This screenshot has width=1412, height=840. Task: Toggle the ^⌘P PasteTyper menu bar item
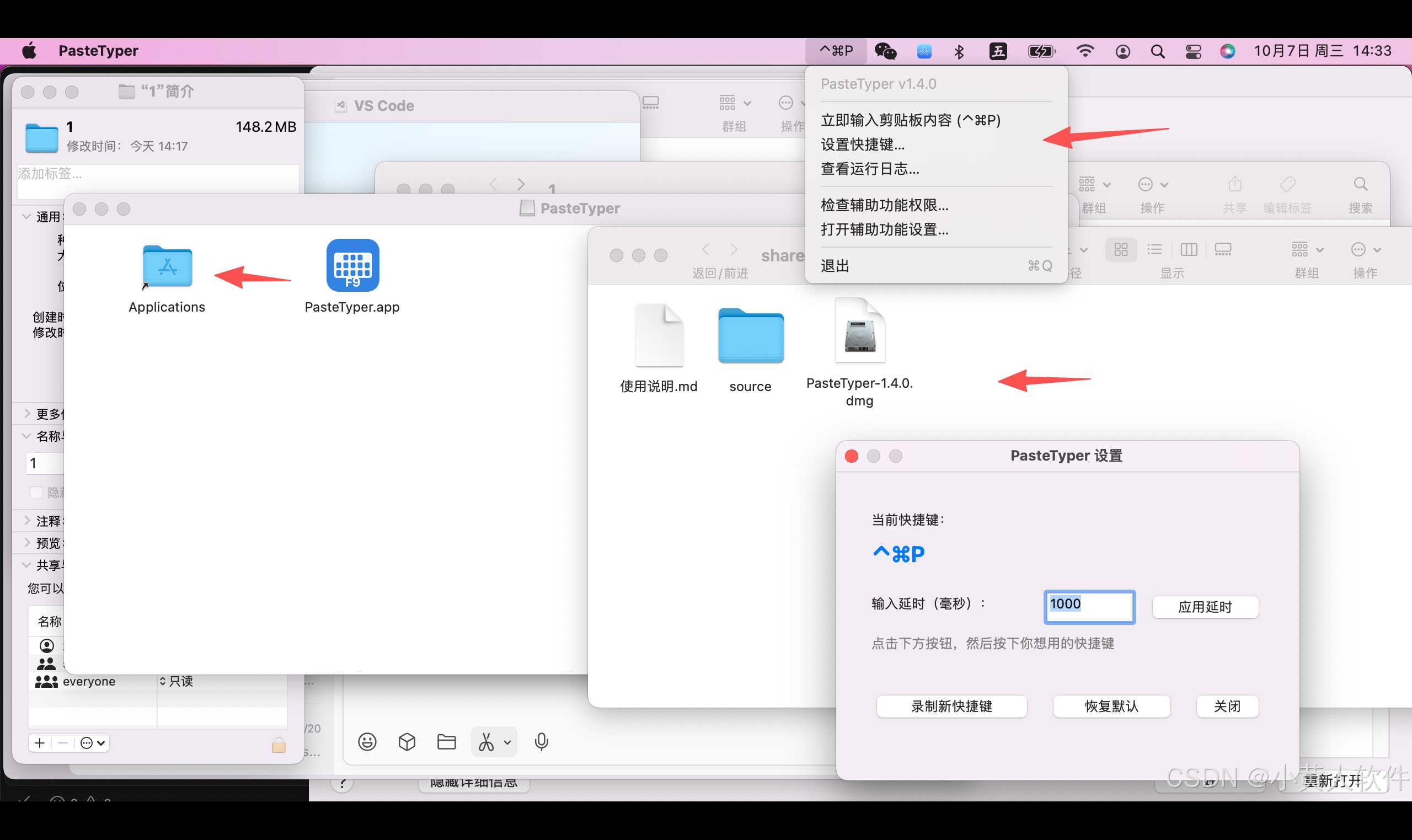point(836,51)
